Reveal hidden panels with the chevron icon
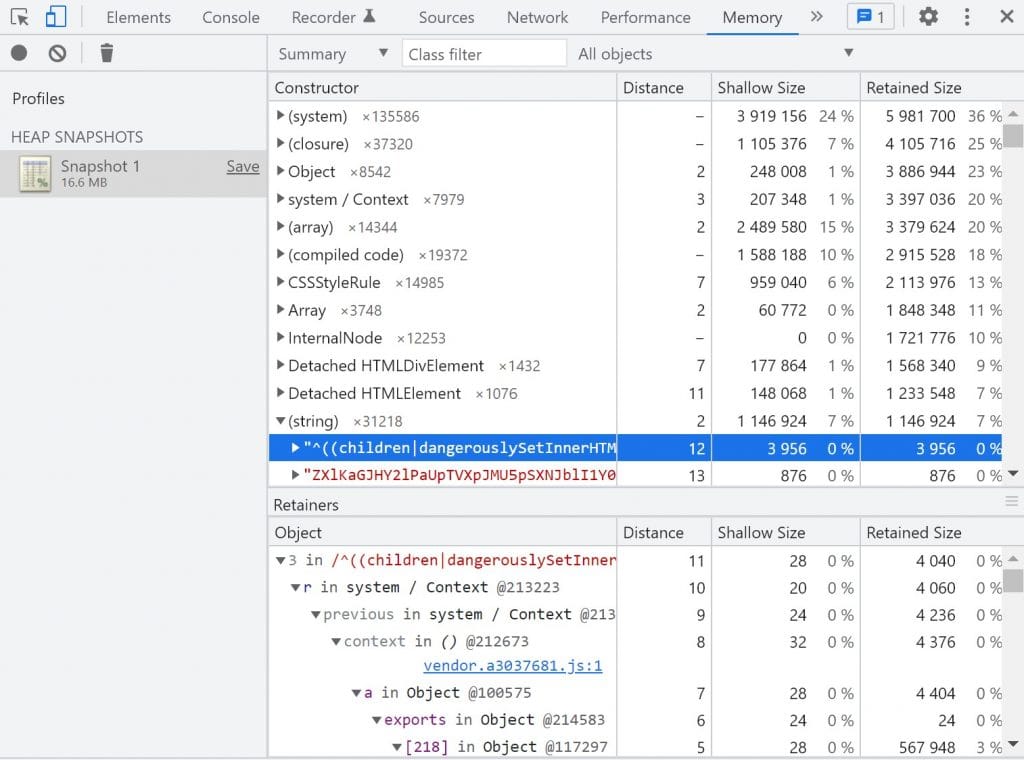Viewport: 1024px width, 760px height. click(x=817, y=16)
